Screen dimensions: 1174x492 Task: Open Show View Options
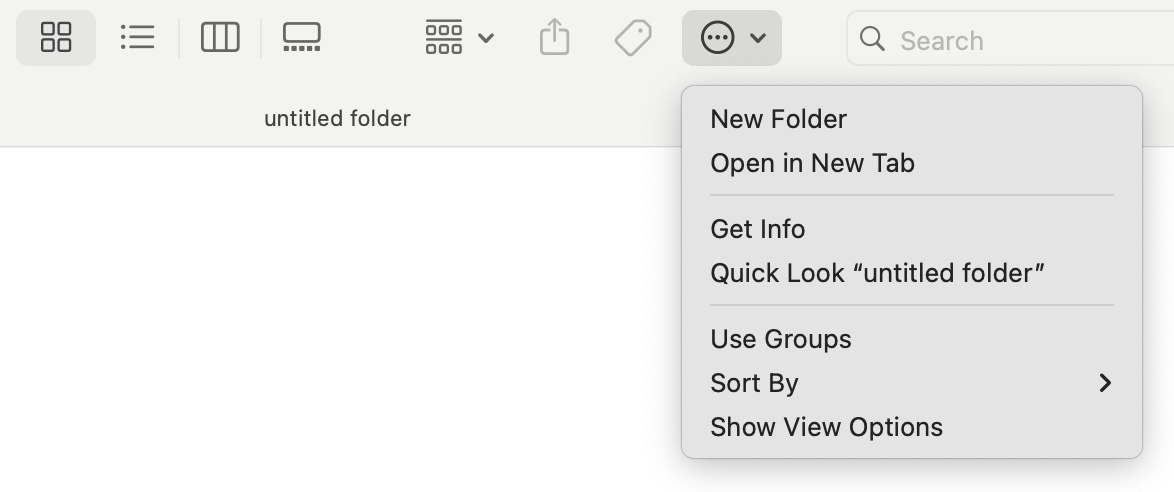tap(826, 427)
